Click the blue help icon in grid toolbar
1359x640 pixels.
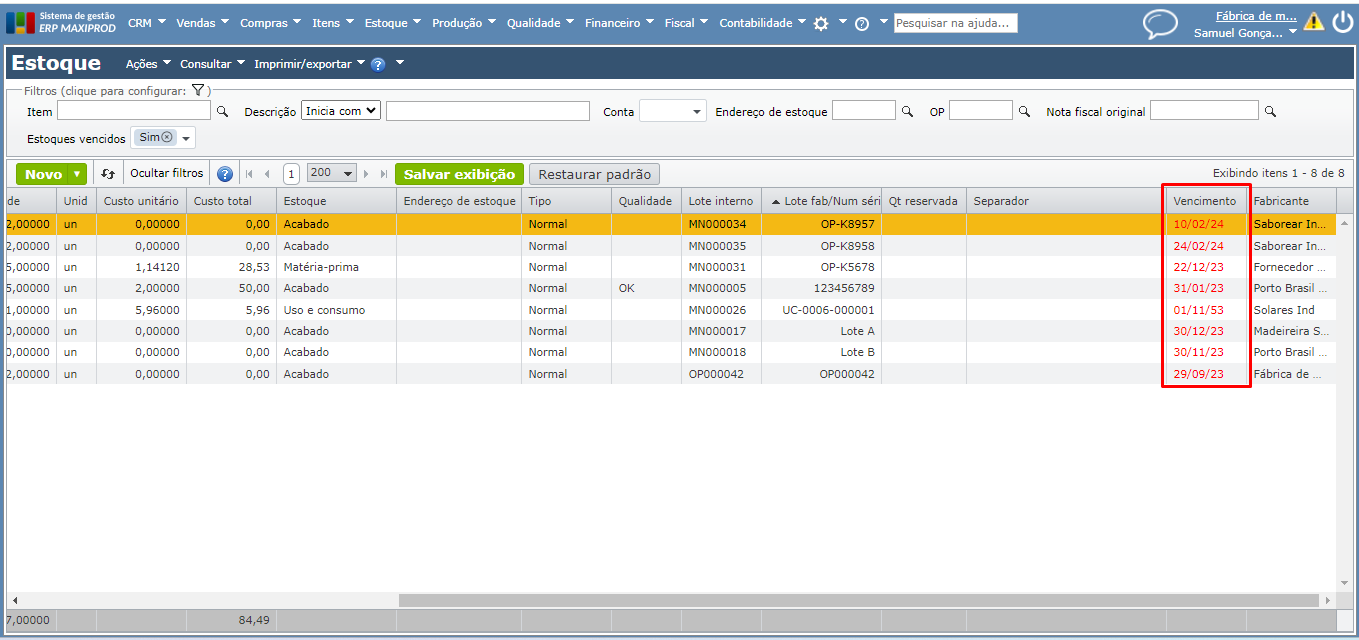click(x=225, y=174)
